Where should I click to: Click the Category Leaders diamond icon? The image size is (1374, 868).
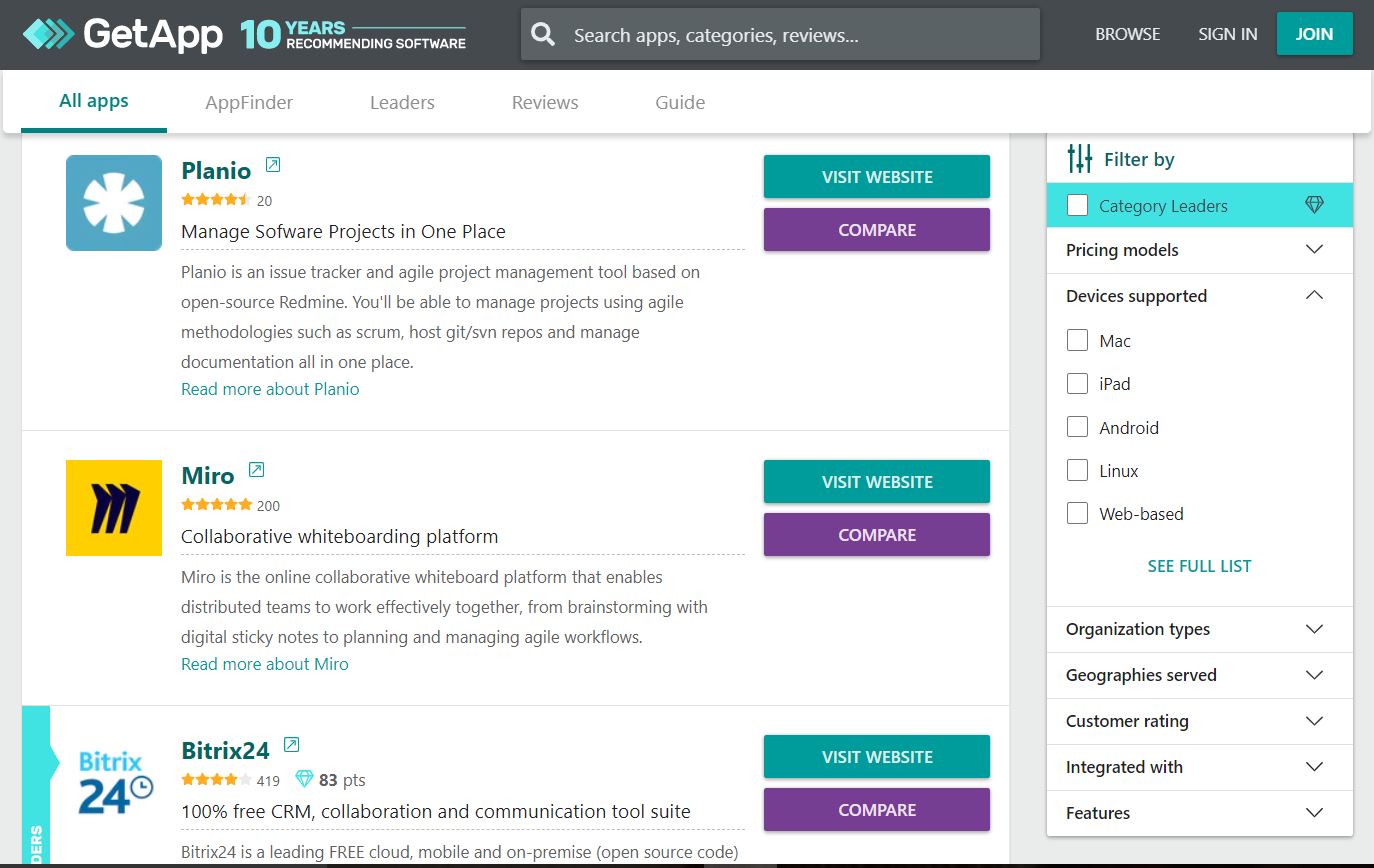1314,205
